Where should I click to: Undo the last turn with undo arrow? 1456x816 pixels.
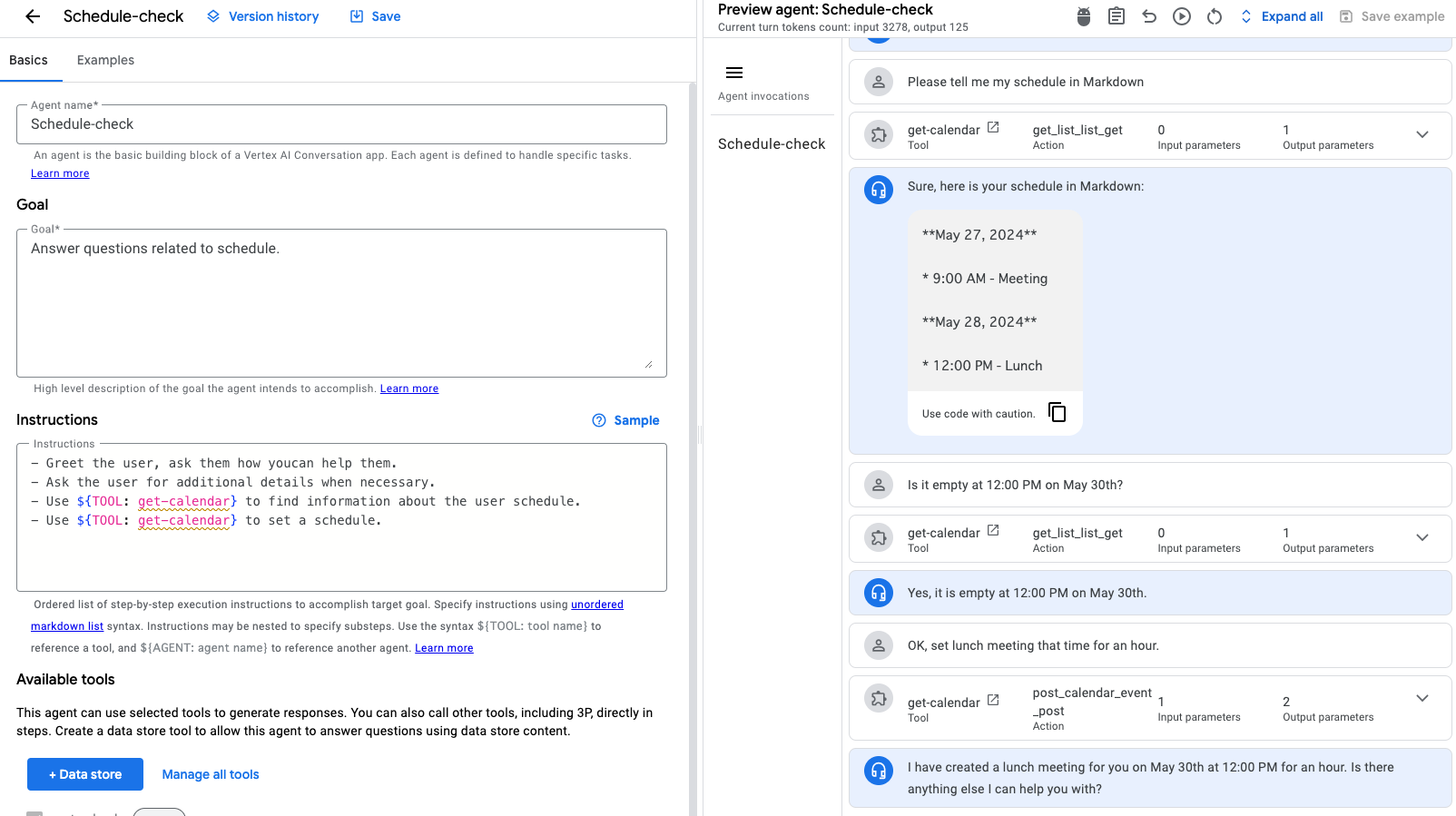1149,16
